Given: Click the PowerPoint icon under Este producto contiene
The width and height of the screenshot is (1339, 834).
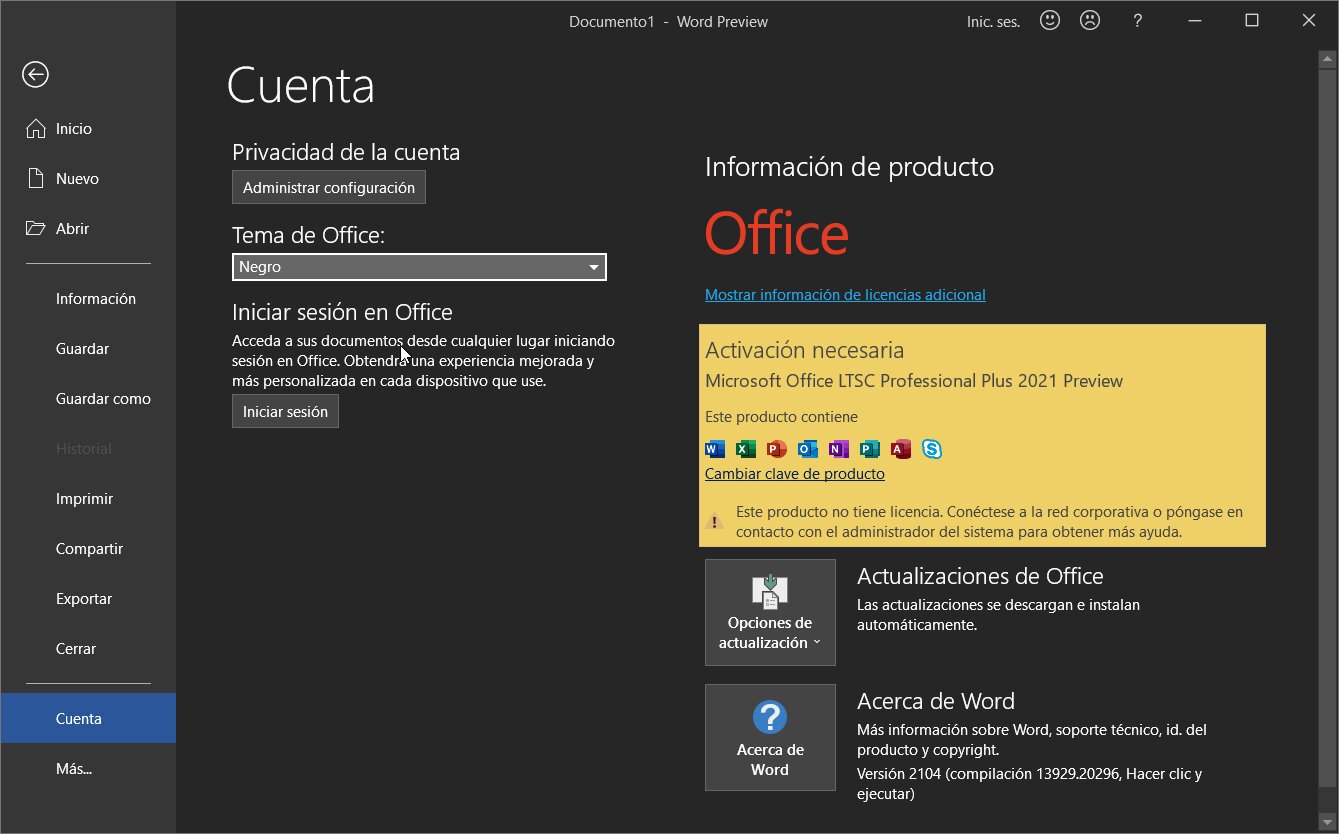Looking at the screenshot, I should [x=776, y=449].
